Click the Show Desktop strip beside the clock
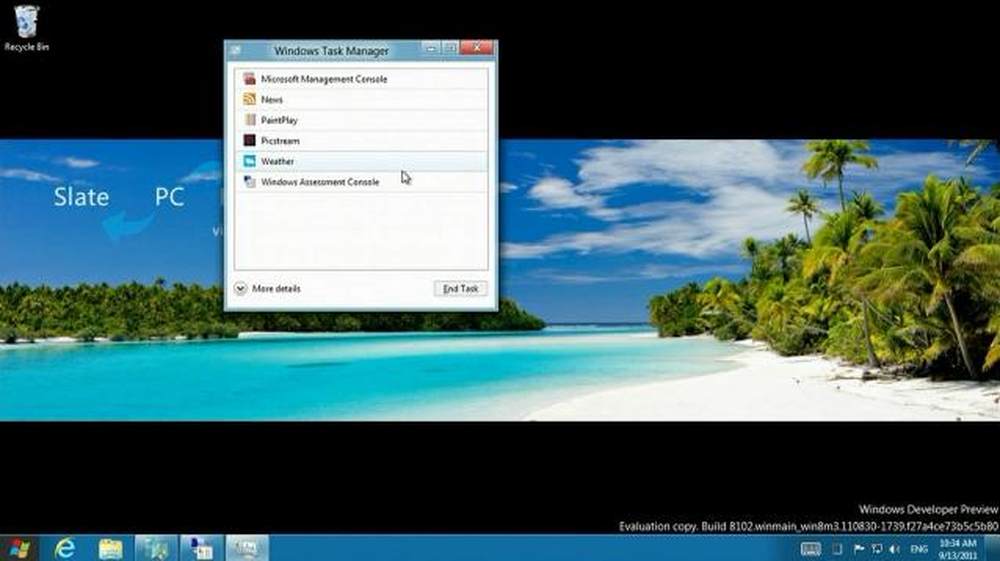 tap(992, 549)
